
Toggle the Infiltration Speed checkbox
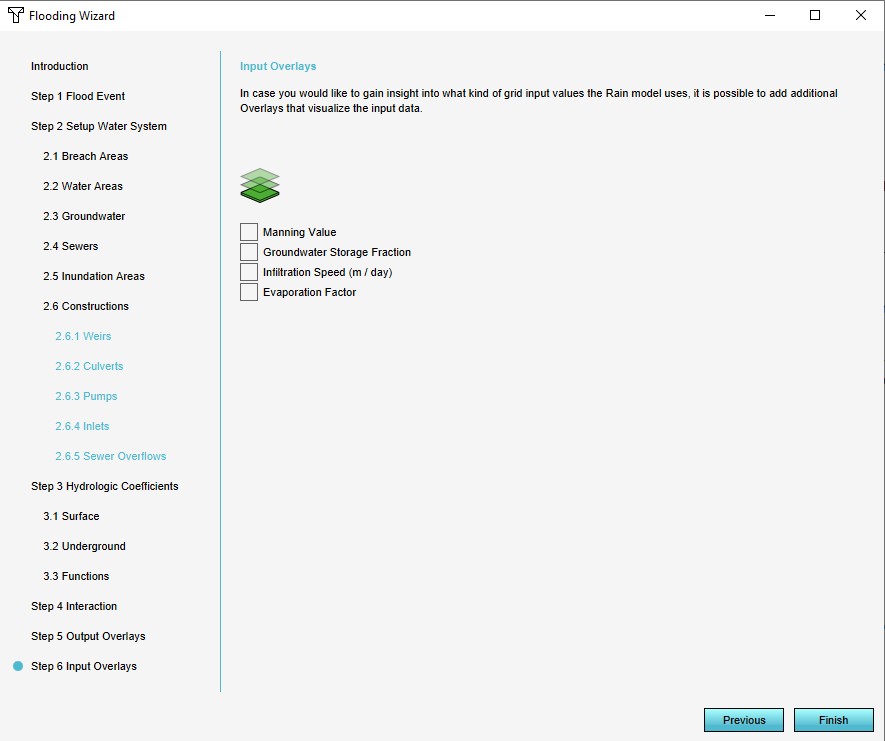pyautogui.click(x=249, y=272)
